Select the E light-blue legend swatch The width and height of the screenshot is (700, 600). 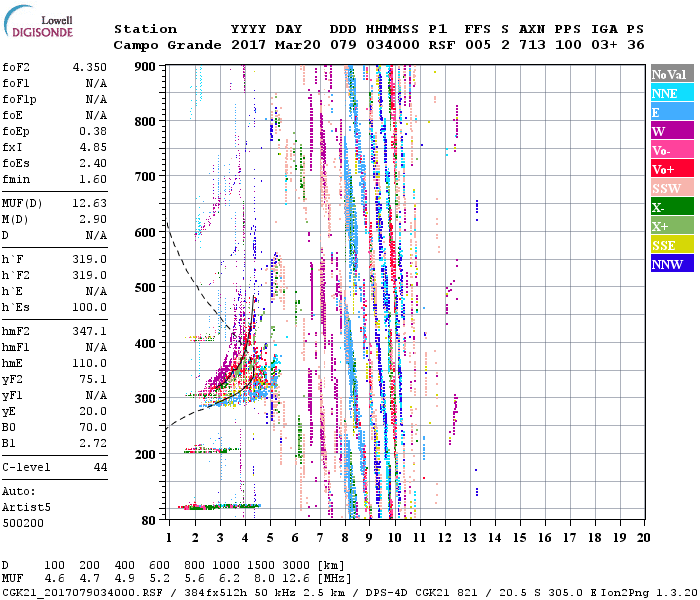tap(672, 112)
